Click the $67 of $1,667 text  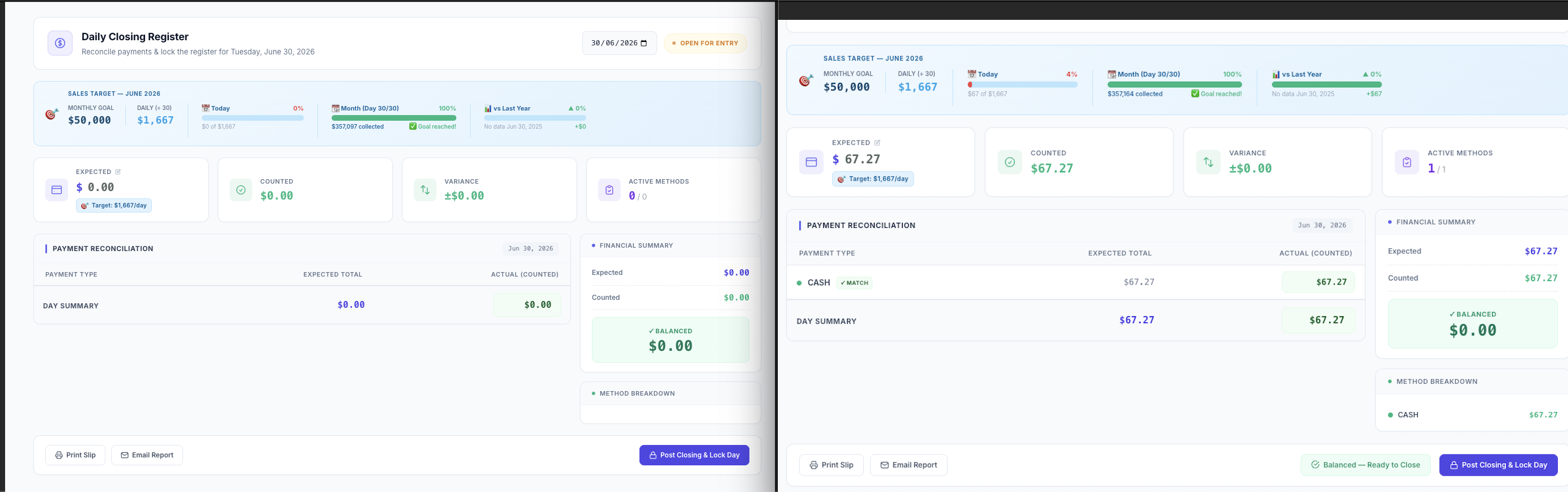(988, 94)
